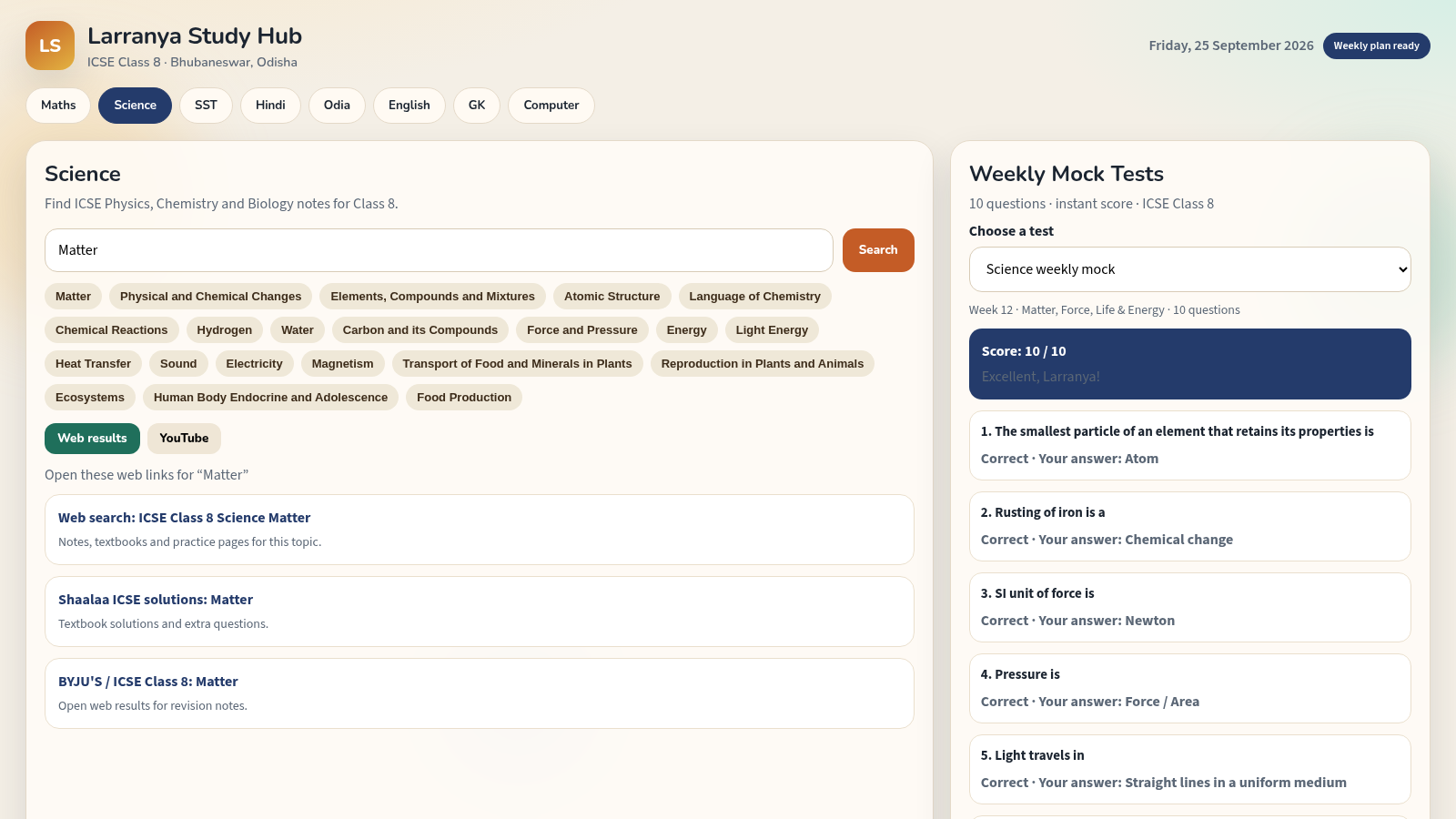1456x819 pixels.
Task: Toggle the Web results filter
Action: [92, 439]
